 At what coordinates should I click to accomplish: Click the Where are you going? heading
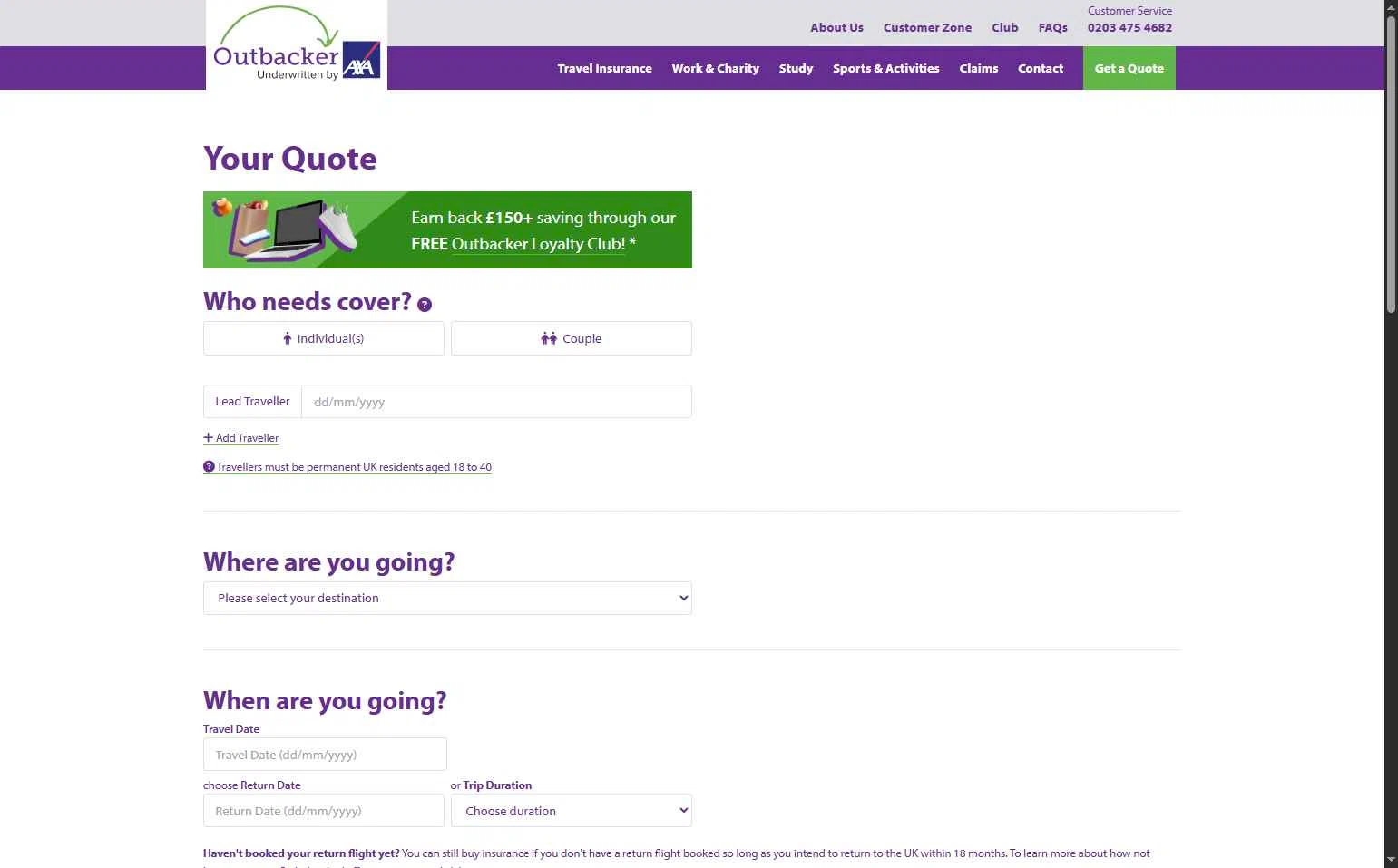tap(329, 562)
